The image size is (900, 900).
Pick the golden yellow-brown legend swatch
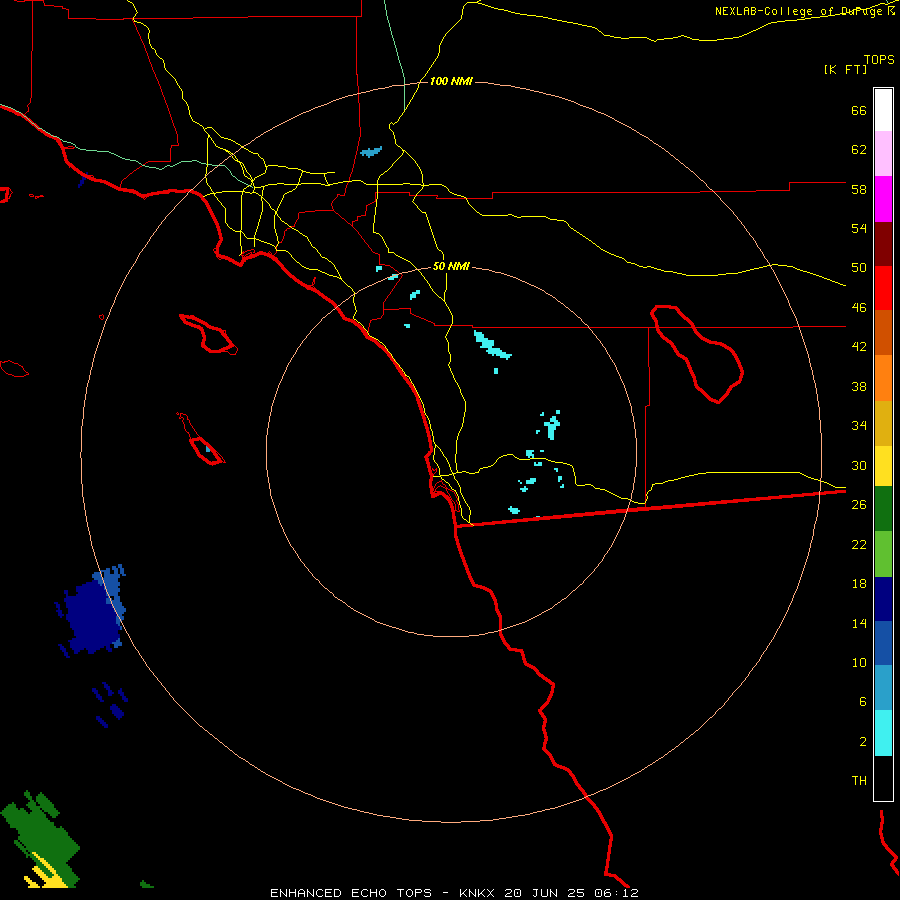pos(883,424)
